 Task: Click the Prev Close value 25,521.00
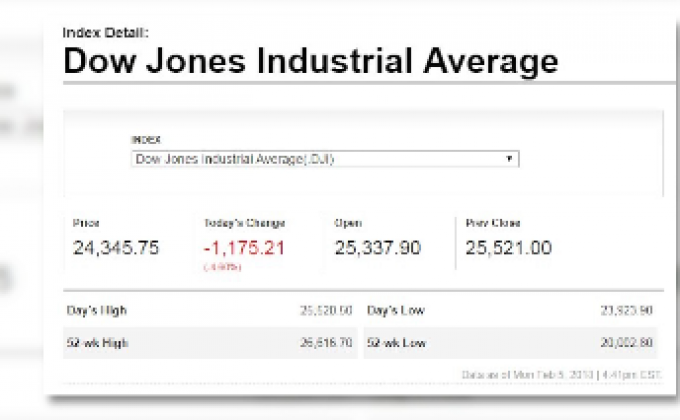coord(508,248)
